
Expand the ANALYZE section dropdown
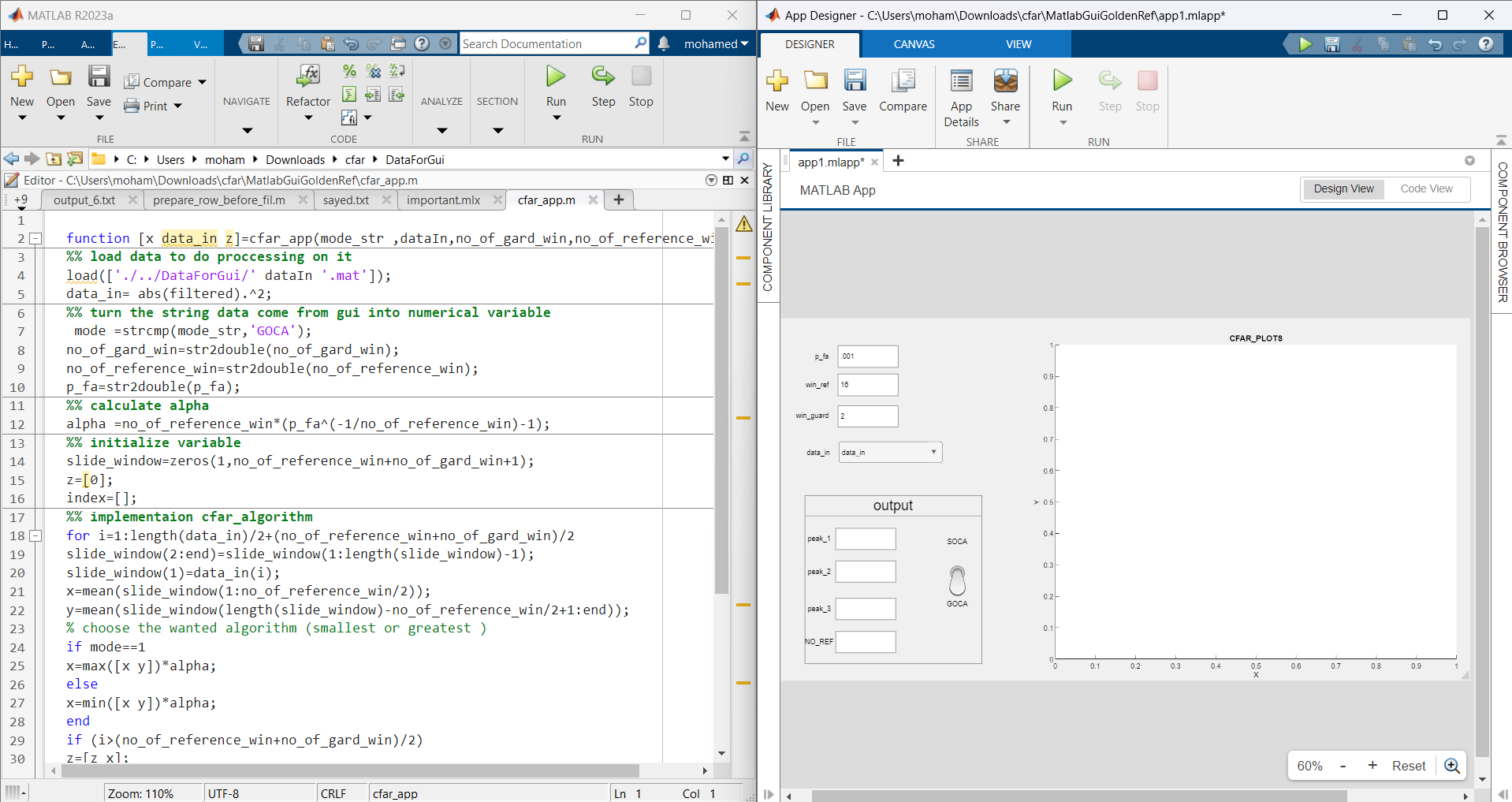(441, 131)
